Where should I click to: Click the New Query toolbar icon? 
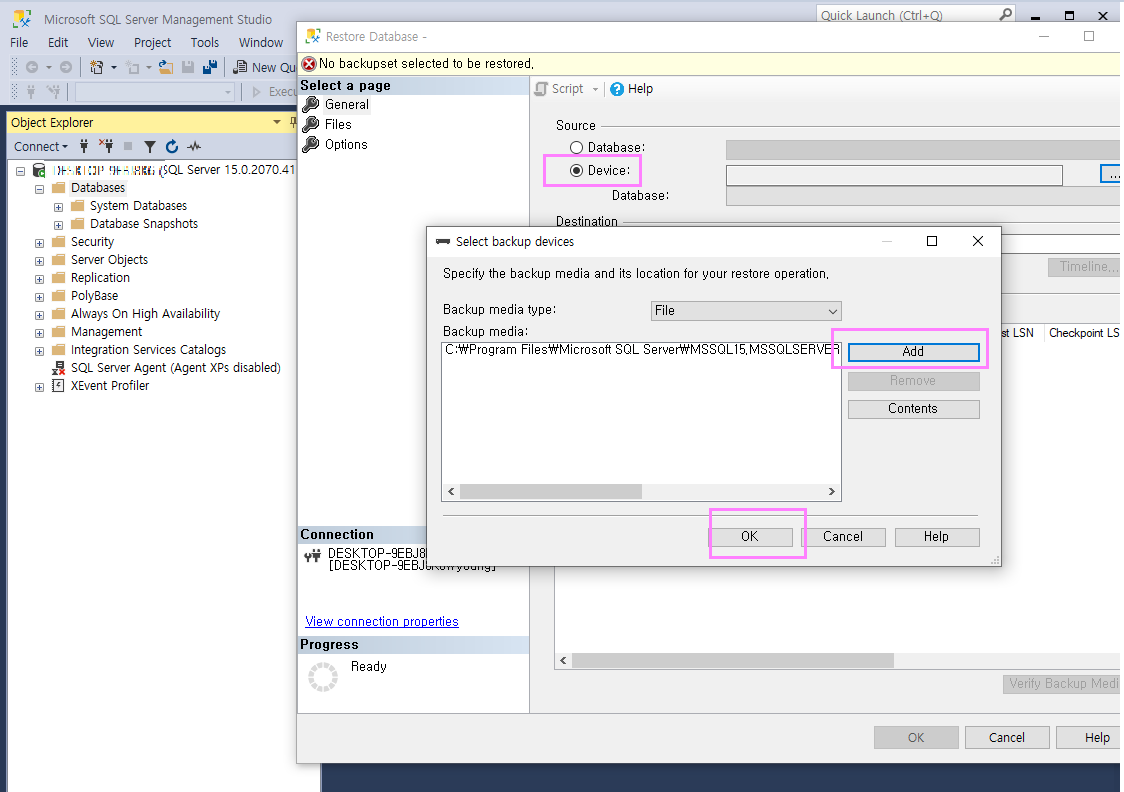pyautogui.click(x=241, y=67)
